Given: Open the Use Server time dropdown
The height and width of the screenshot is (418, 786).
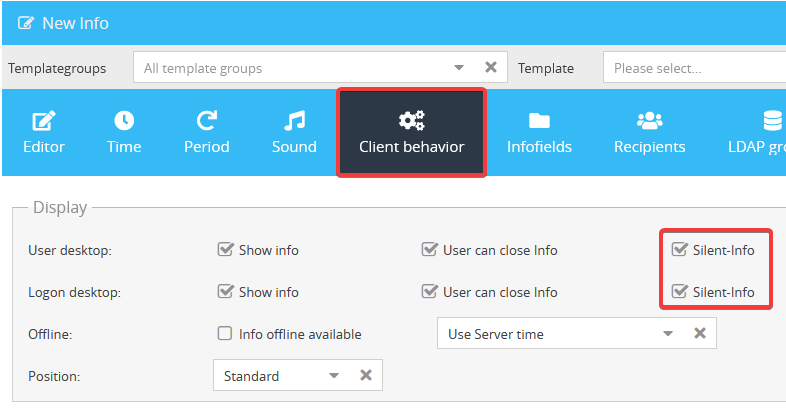Looking at the screenshot, I should pyautogui.click(x=668, y=334).
